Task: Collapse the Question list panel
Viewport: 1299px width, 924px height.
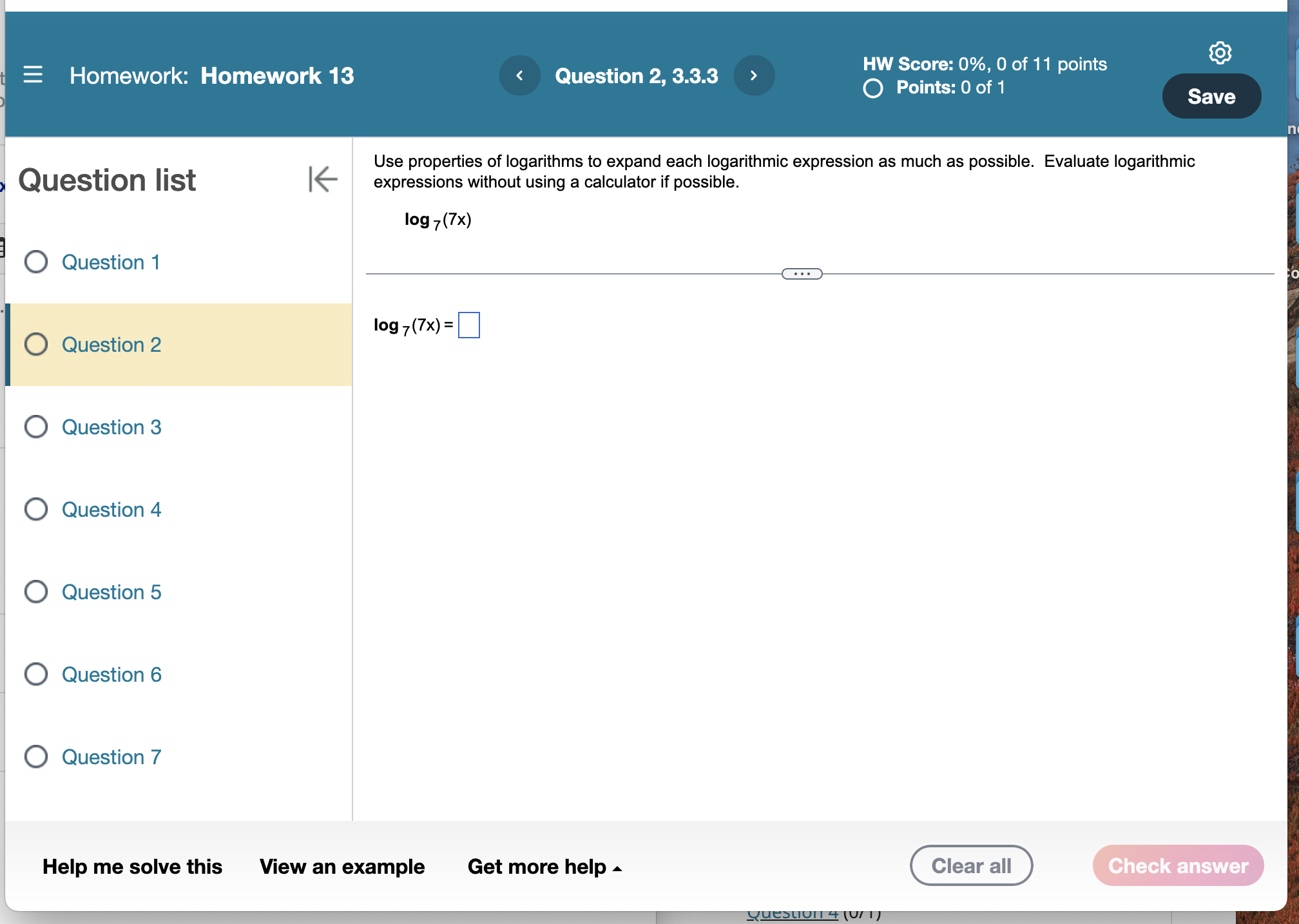Action: [323, 179]
